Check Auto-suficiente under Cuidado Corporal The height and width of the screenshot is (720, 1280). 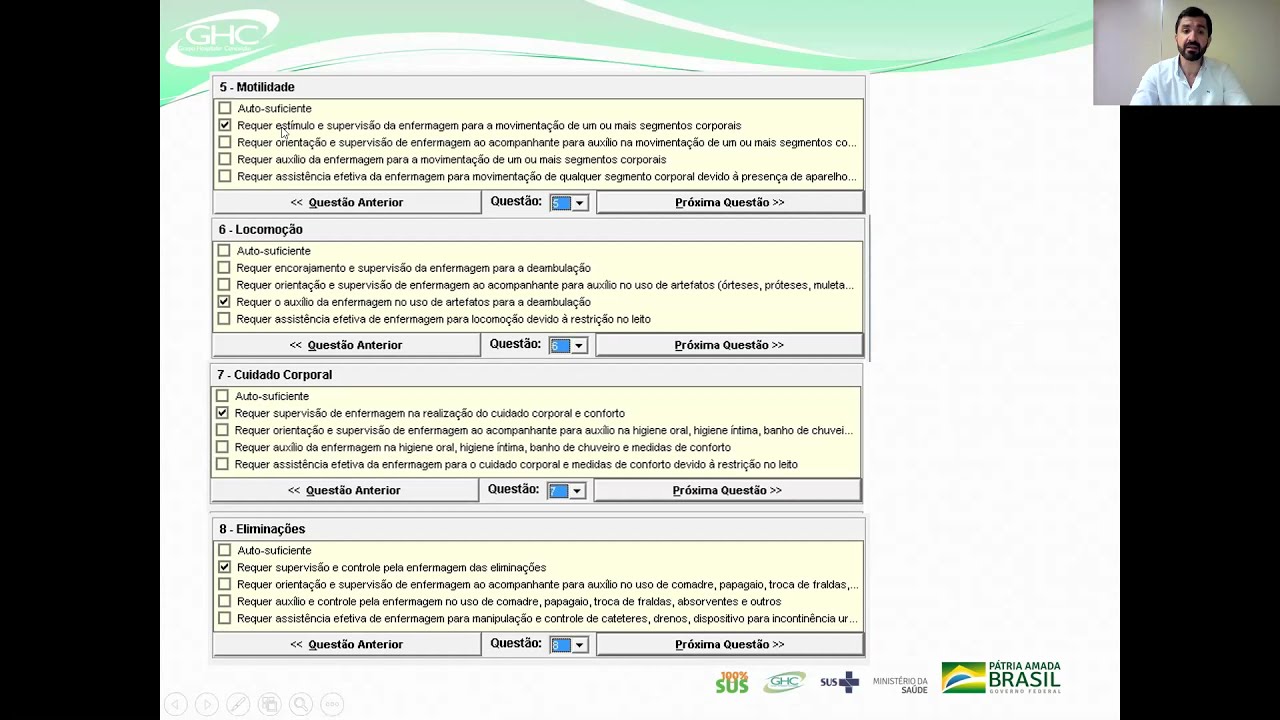(222, 396)
